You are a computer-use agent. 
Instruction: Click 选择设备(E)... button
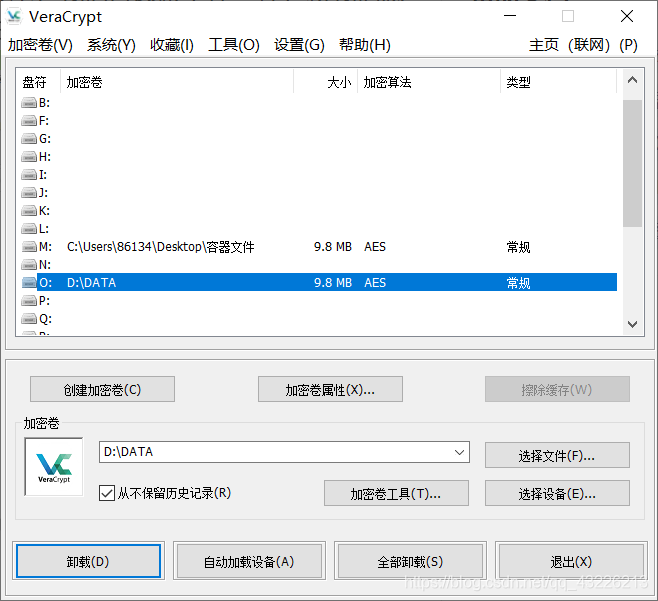click(557, 493)
